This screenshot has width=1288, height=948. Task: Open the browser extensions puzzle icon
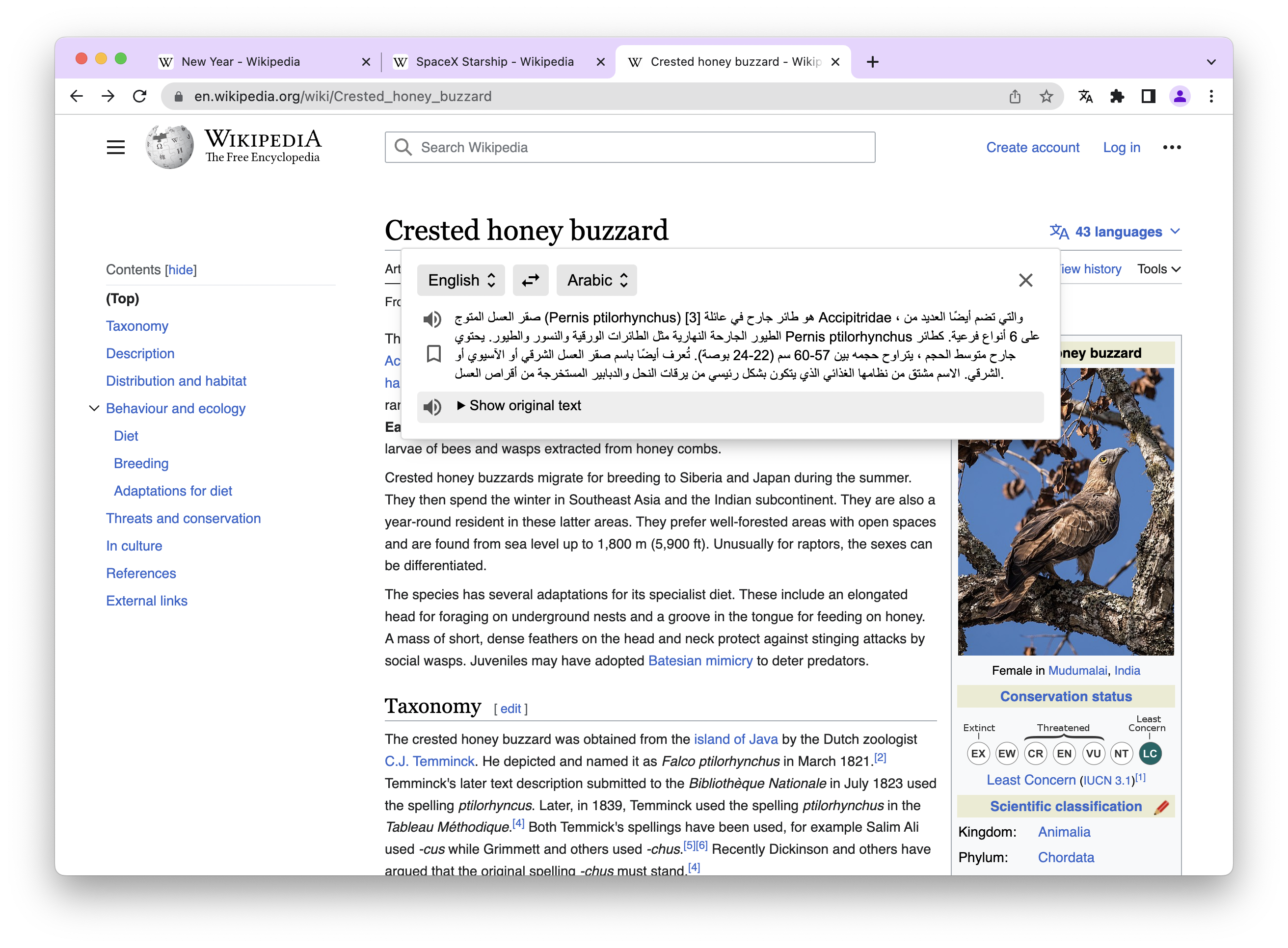coord(1117,96)
